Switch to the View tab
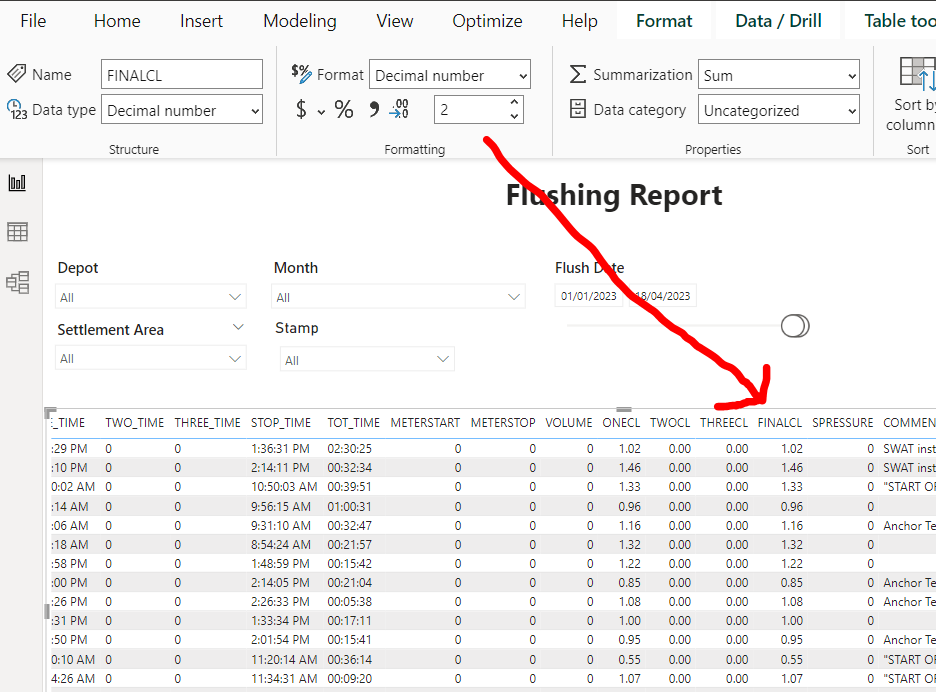This screenshot has width=936, height=692. point(395,21)
